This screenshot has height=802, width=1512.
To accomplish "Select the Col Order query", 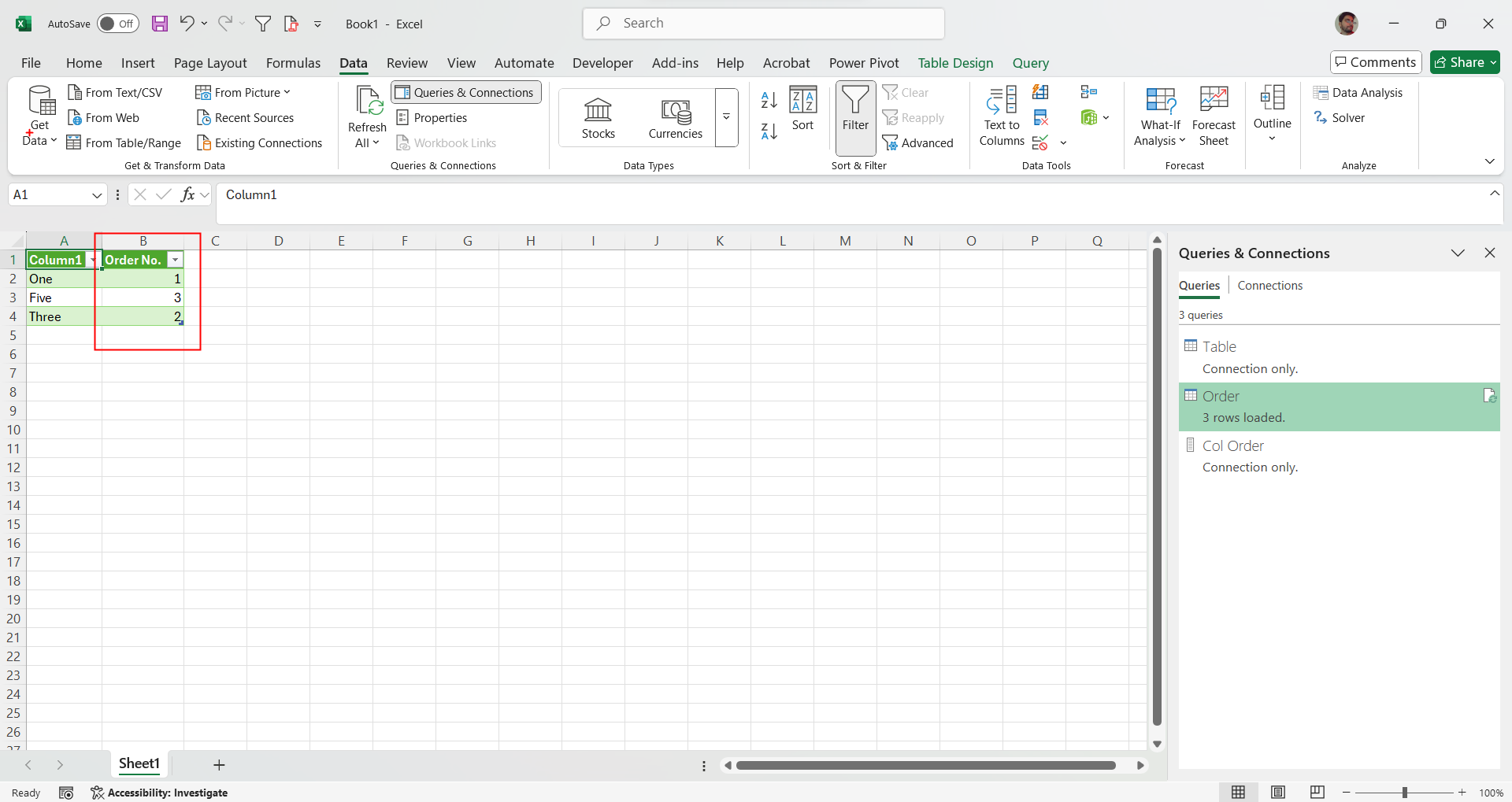I will click(1339, 456).
